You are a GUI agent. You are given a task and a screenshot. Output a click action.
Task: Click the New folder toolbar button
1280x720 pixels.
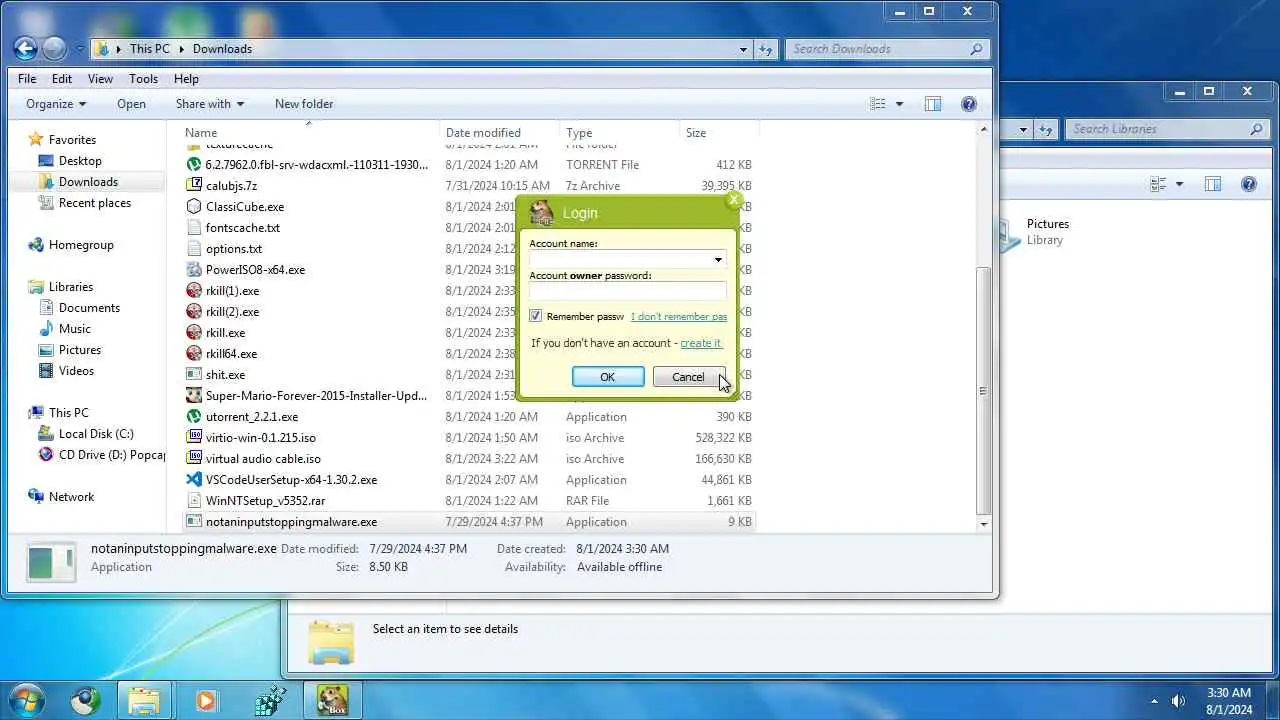click(x=304, y=104)
